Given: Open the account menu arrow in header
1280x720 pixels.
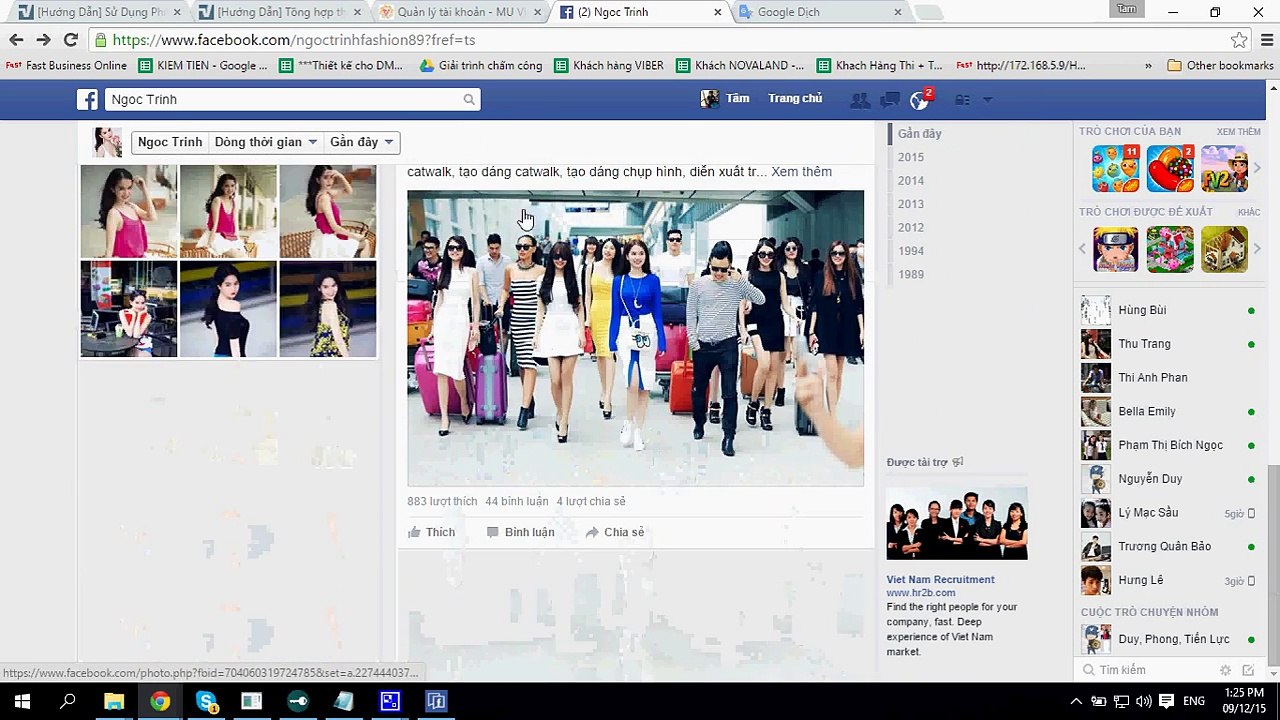Looking at the screenshot, I should [987, 100].
